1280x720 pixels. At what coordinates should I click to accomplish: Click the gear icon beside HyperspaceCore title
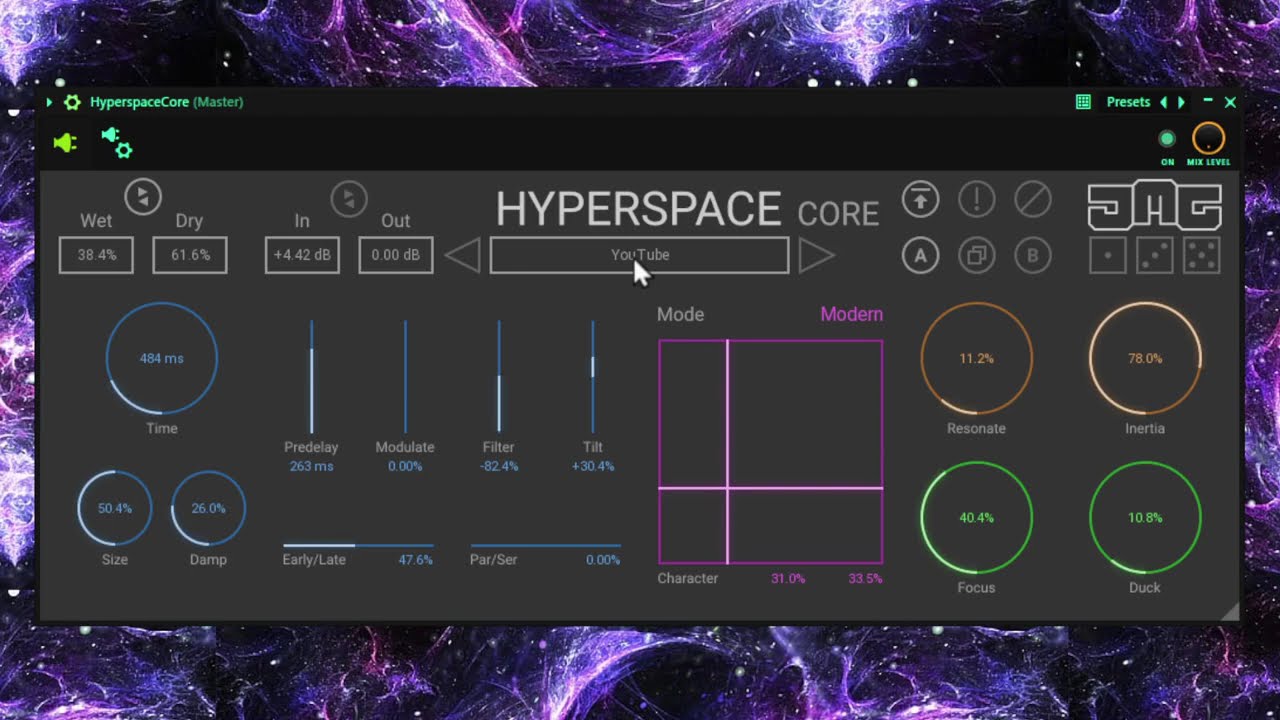coord(72,102)
